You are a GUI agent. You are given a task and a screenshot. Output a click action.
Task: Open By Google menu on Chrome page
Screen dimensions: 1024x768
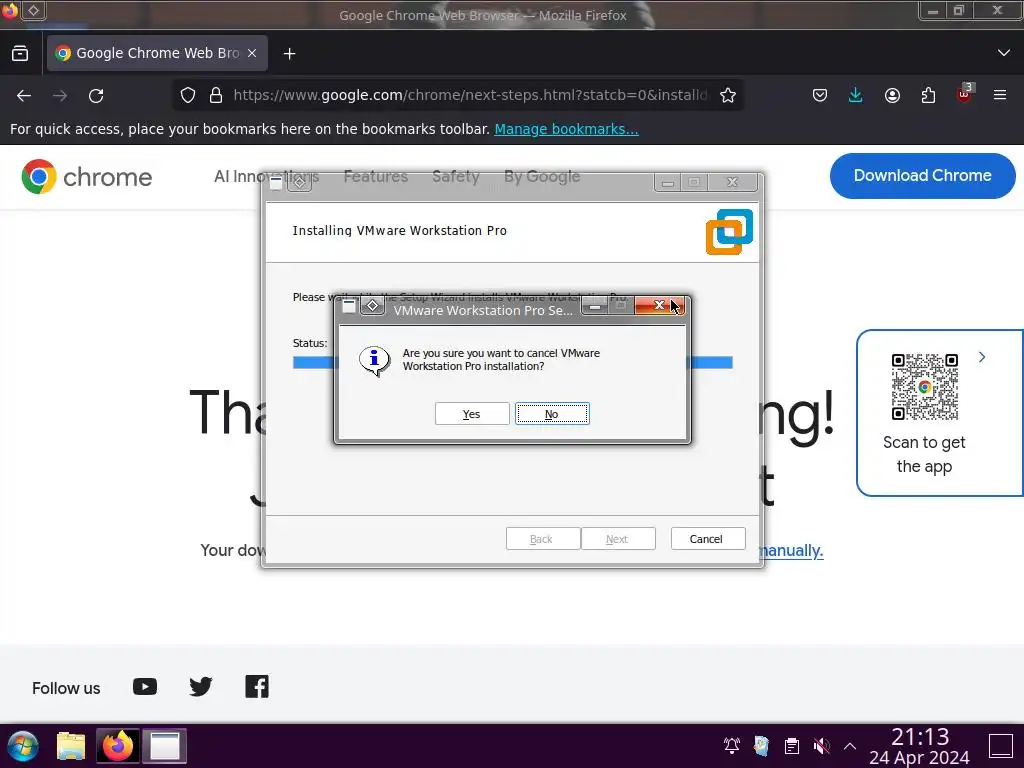(542, 176)
